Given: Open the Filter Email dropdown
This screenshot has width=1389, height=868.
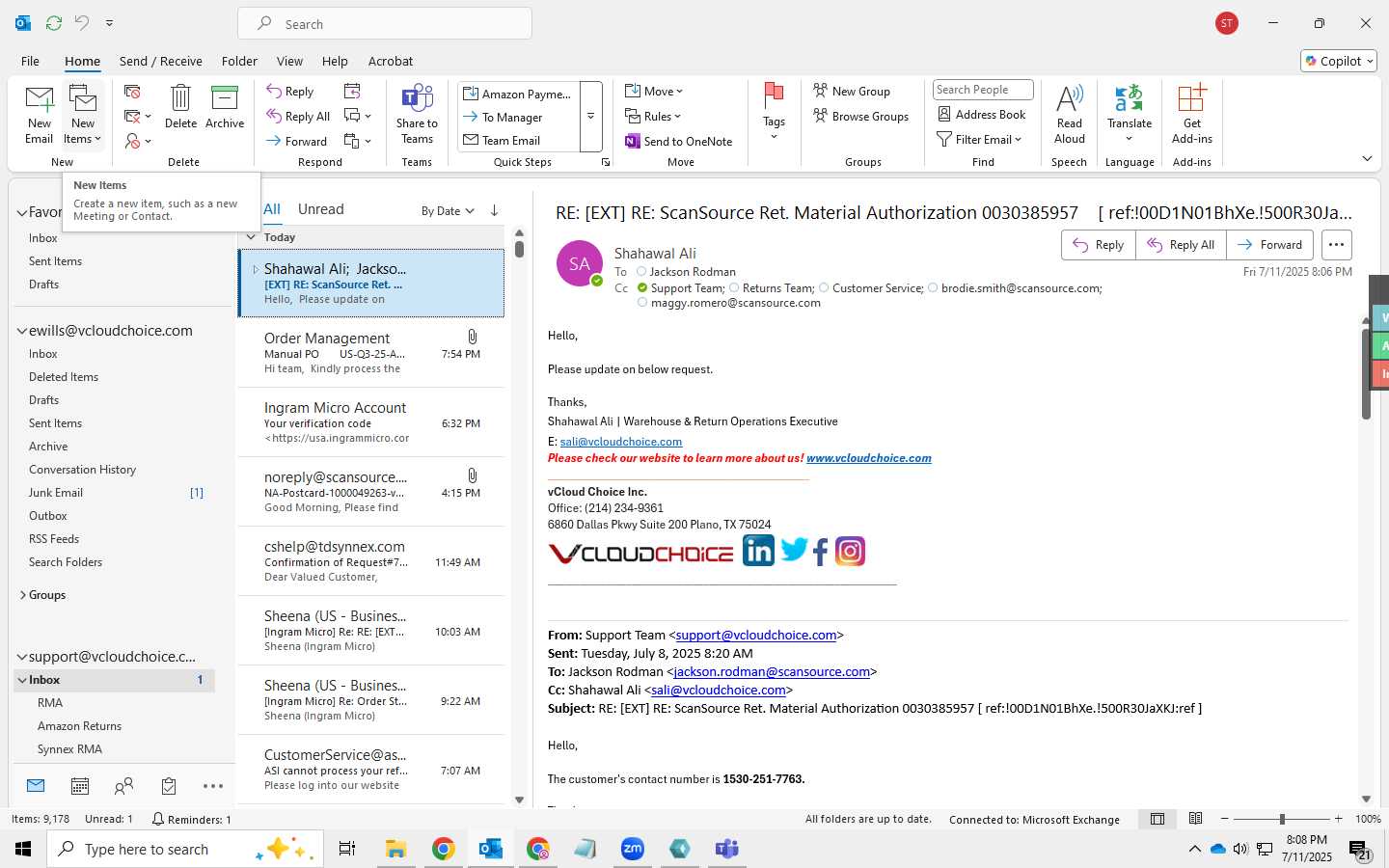Looking at the screenshot, I should click(x=979, y=139).
